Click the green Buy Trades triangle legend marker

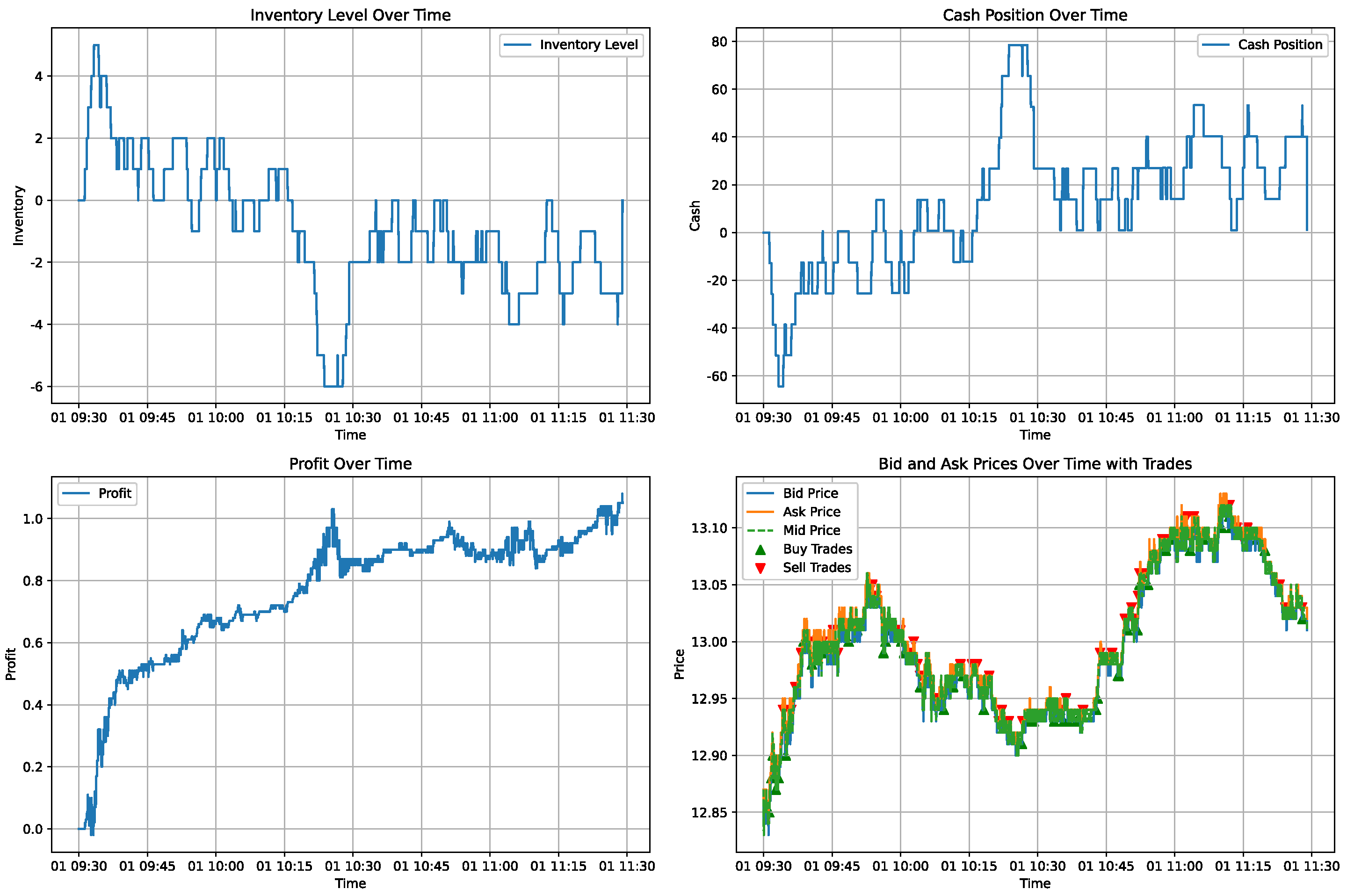pyautogui.click(x=760, y=550)
